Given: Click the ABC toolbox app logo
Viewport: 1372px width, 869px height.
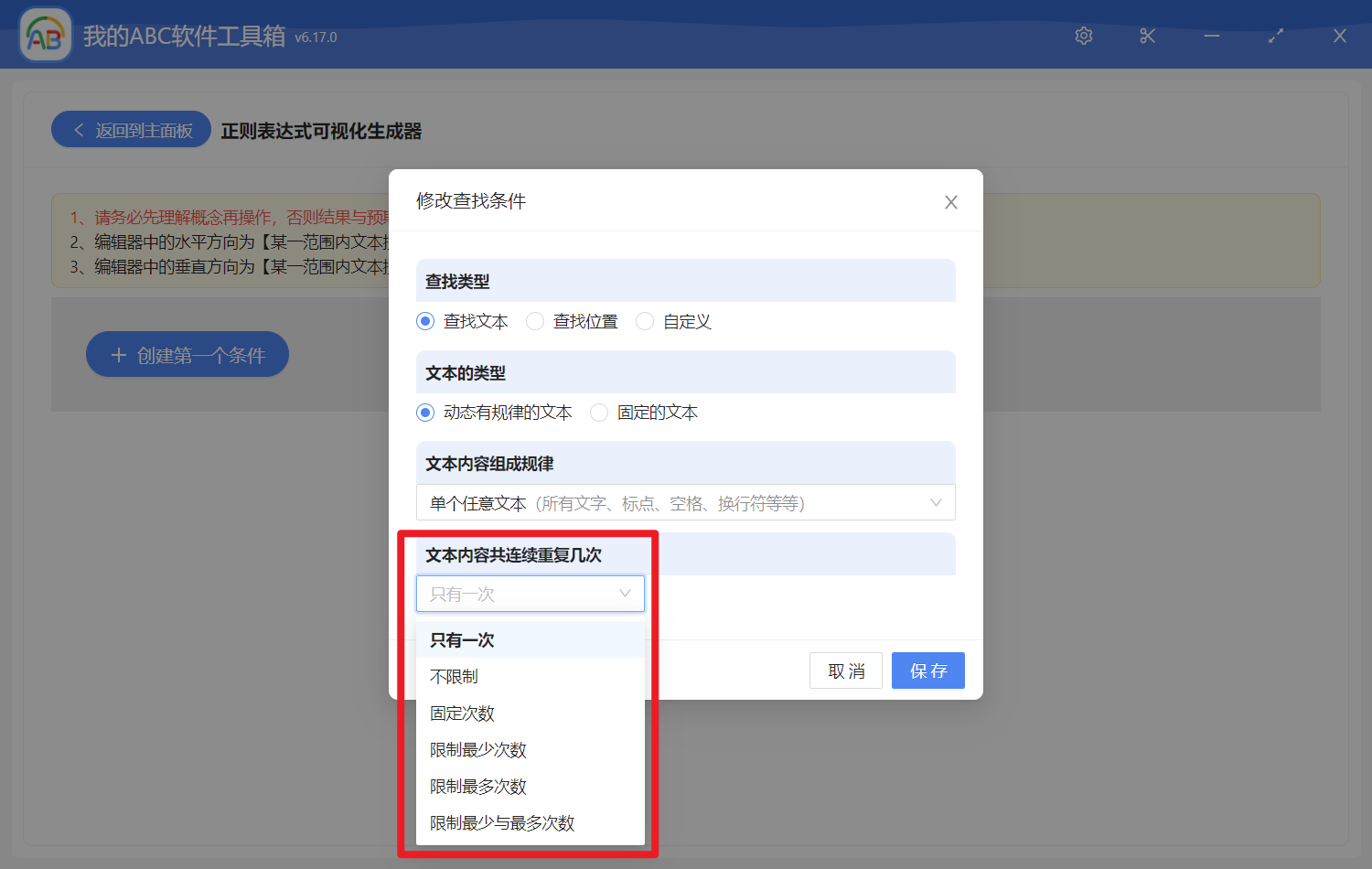Looking at the screenshot, I should (46, 36).
